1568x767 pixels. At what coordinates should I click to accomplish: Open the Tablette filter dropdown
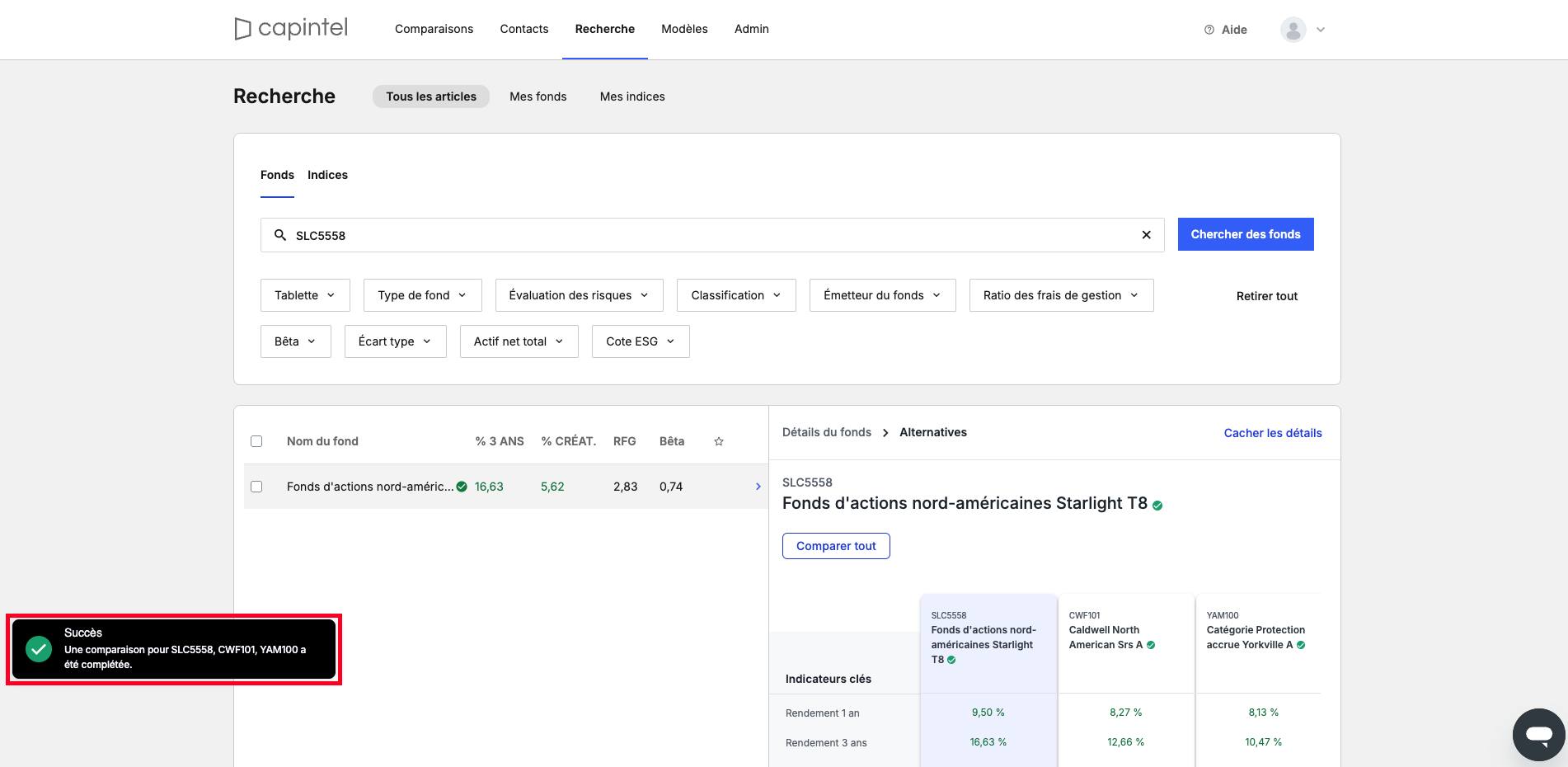click(305, 295)
